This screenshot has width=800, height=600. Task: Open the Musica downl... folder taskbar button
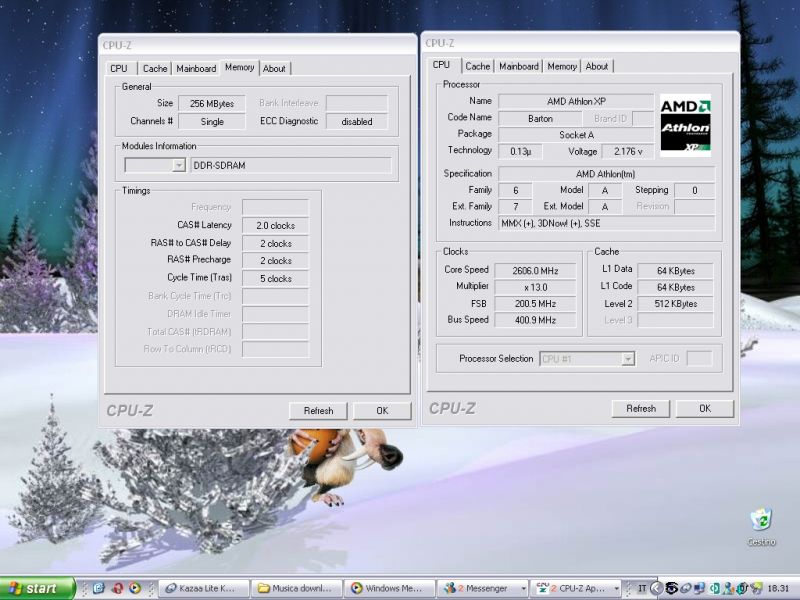[296, 588]
